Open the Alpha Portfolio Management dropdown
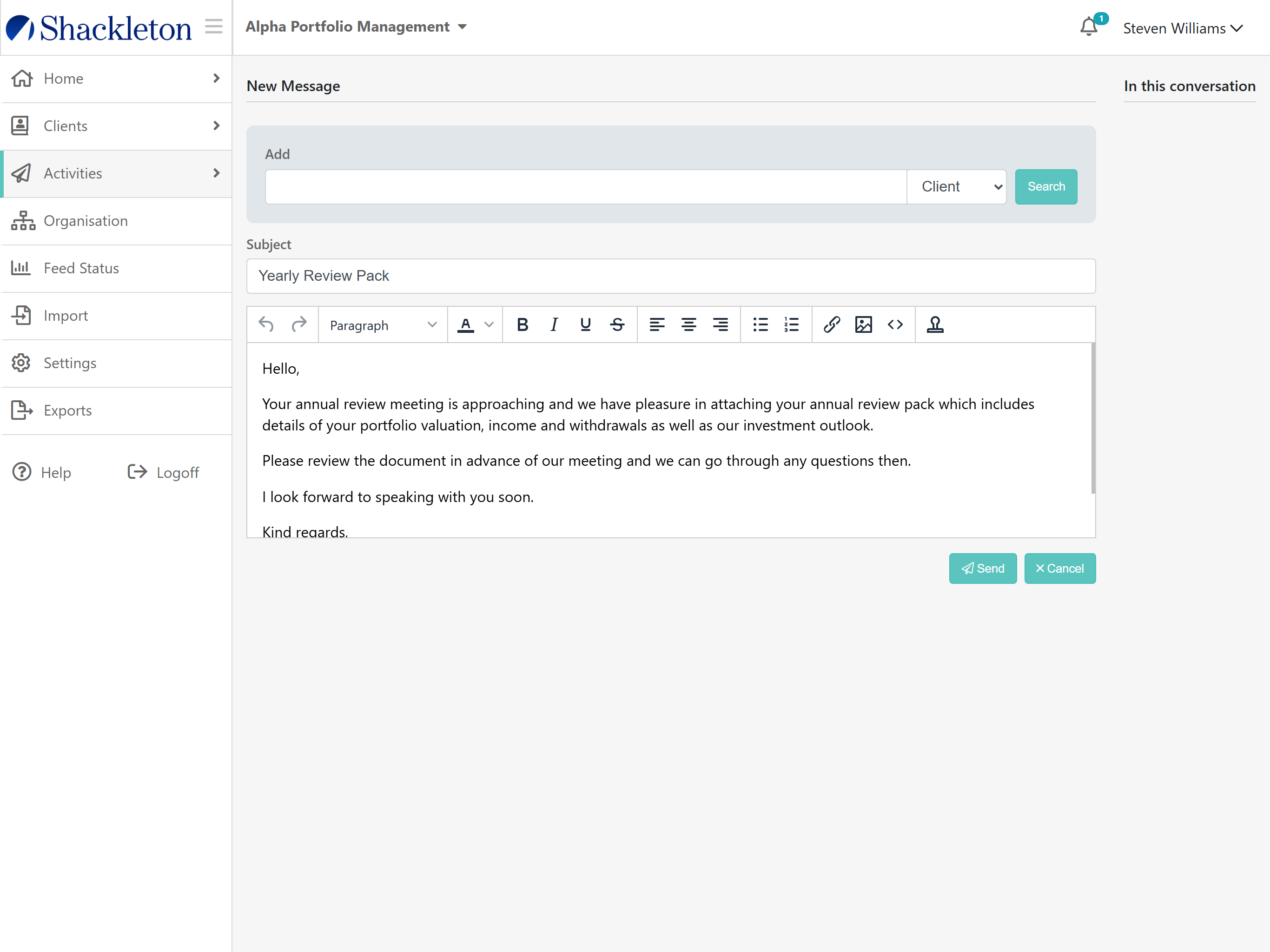1270x952 pixels. click(356, 27)
